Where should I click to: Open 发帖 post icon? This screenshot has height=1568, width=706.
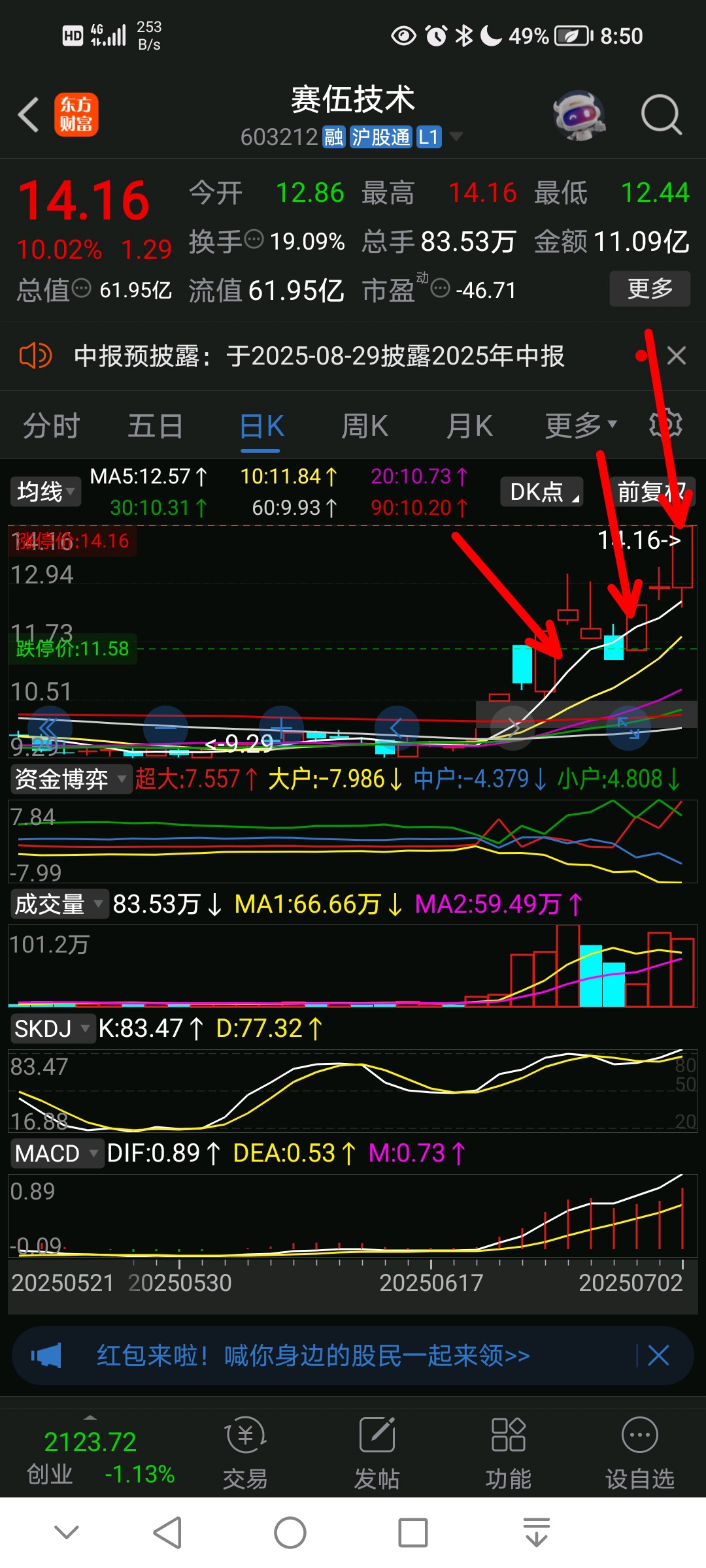click(377, 1453)
